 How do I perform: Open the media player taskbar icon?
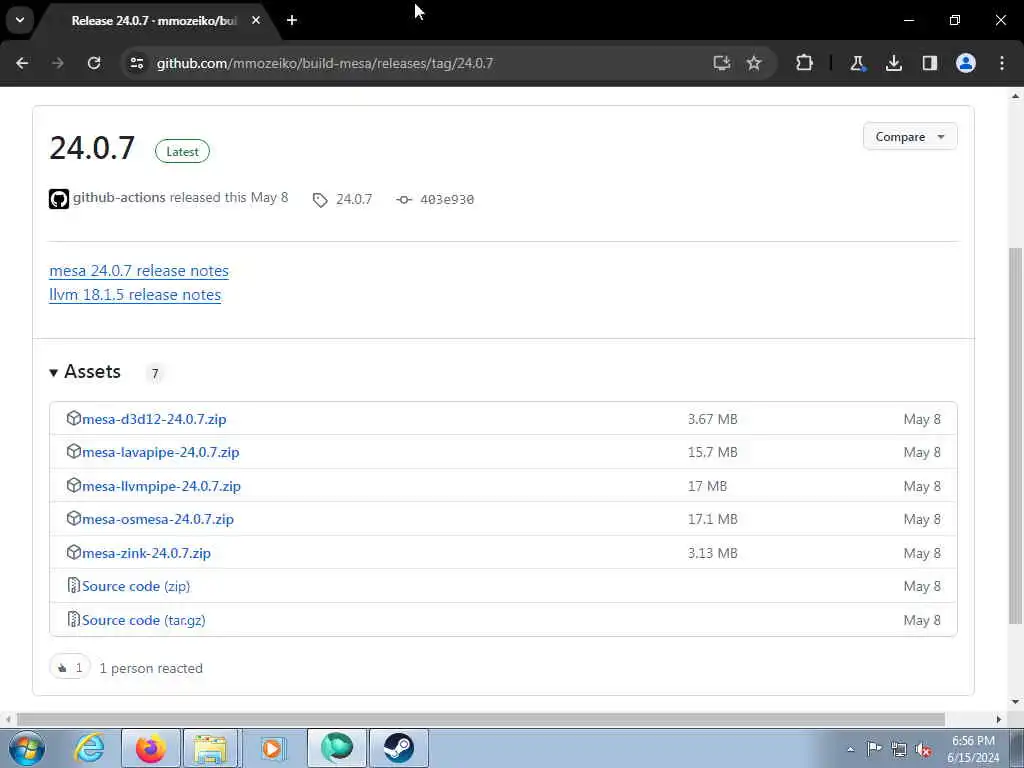[x=272, y=748]
